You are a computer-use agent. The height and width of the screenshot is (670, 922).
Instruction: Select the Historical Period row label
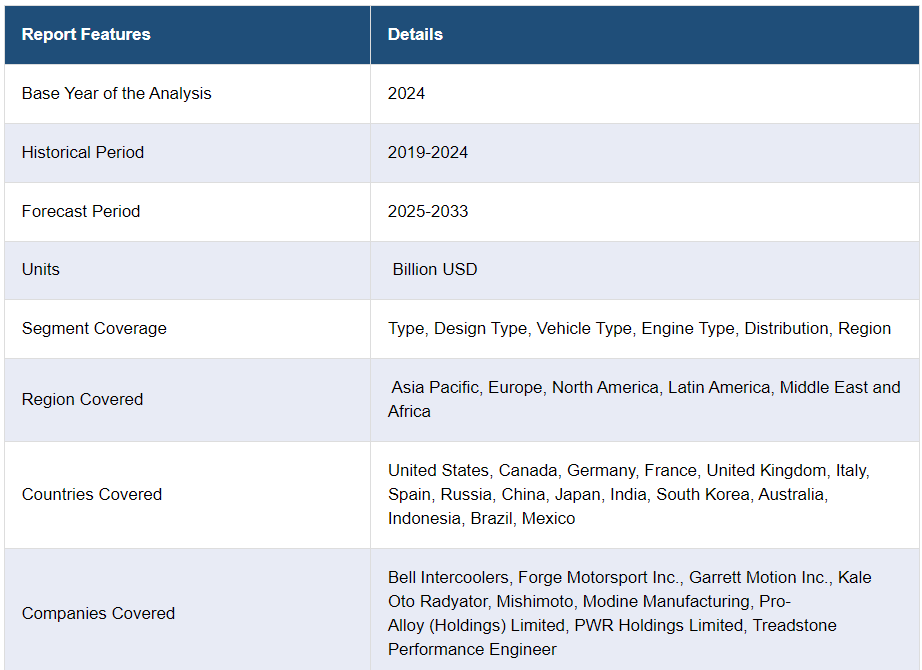[x=83, y=152]
